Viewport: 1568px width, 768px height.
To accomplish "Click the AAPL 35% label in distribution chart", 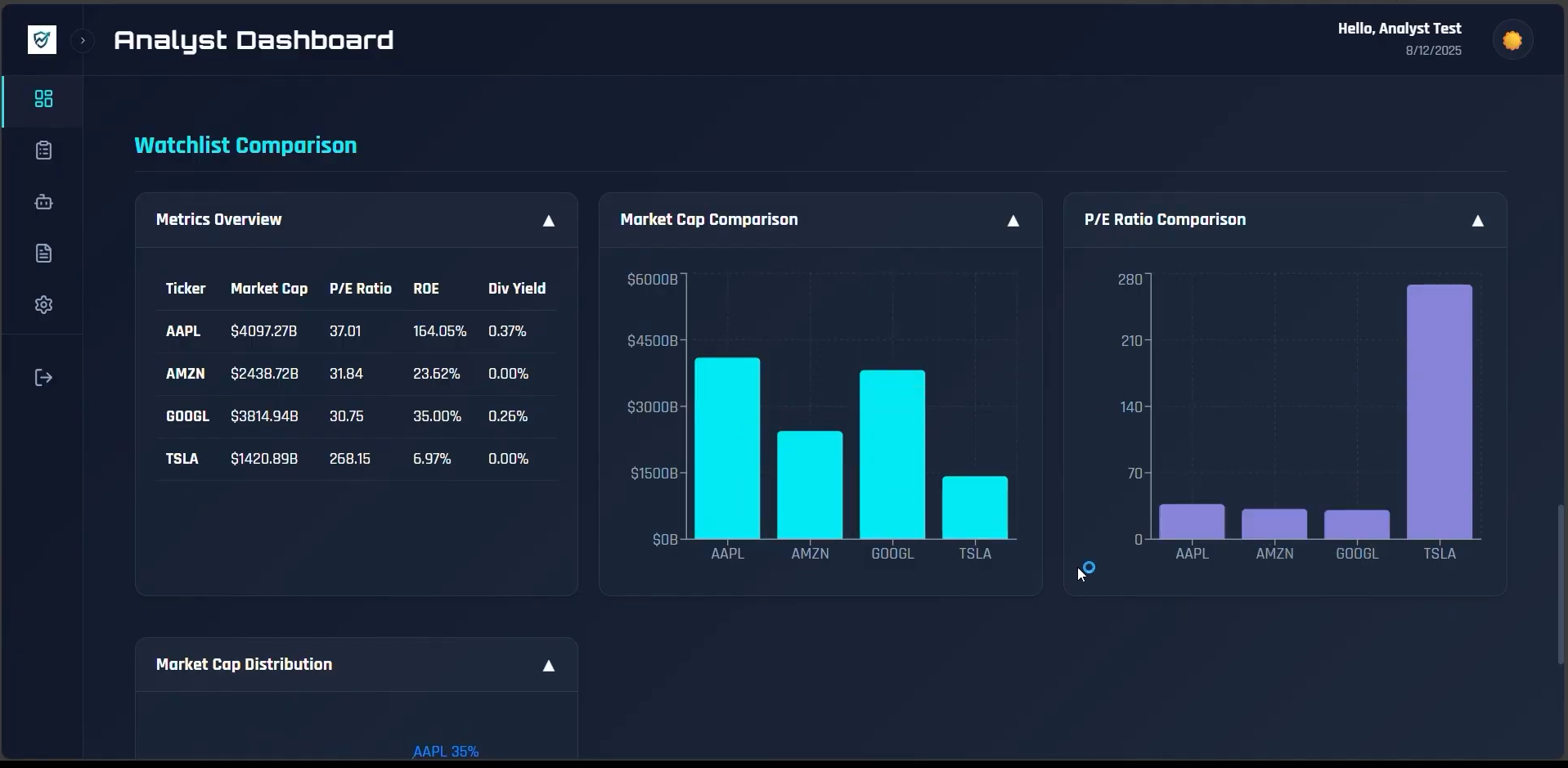I will pos(445,751).
